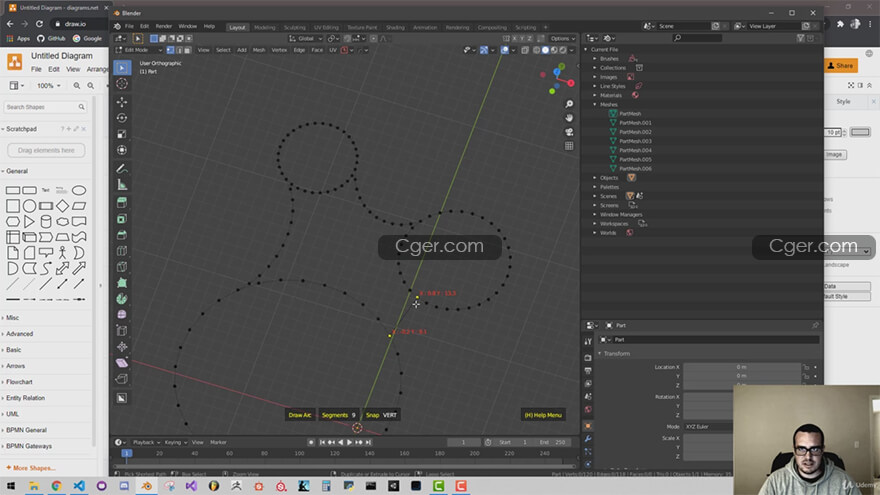Expand the Materials entry in outliner
The width and height of the screenshot is (880, 495).
coord(595,95)
